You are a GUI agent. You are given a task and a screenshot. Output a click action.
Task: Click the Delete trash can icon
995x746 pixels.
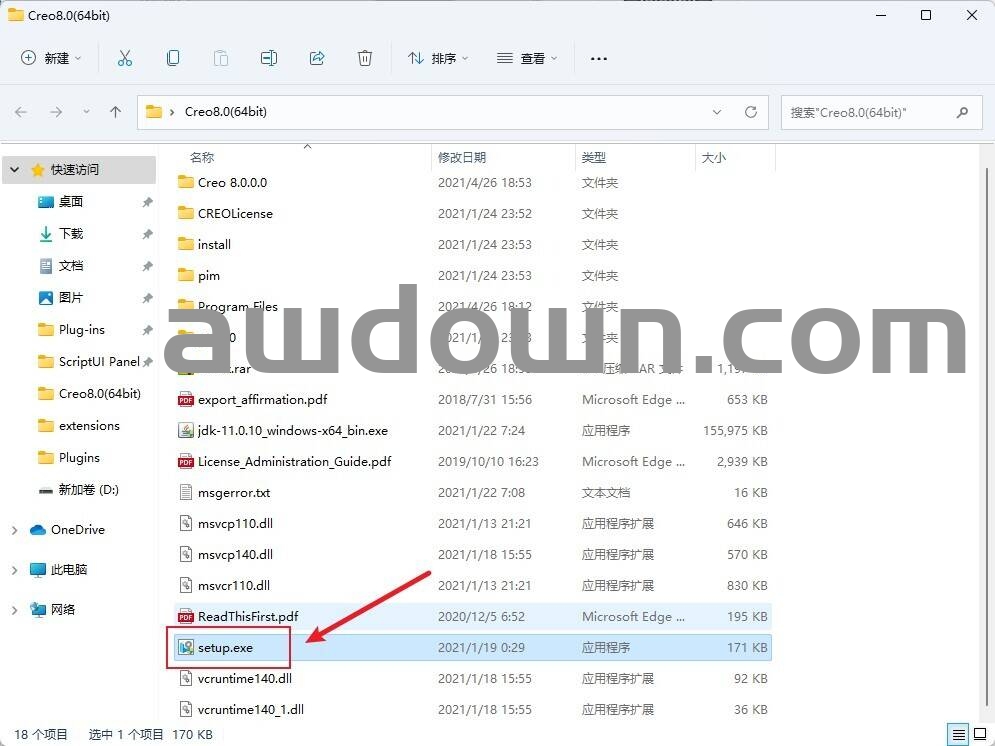(365, 58)
